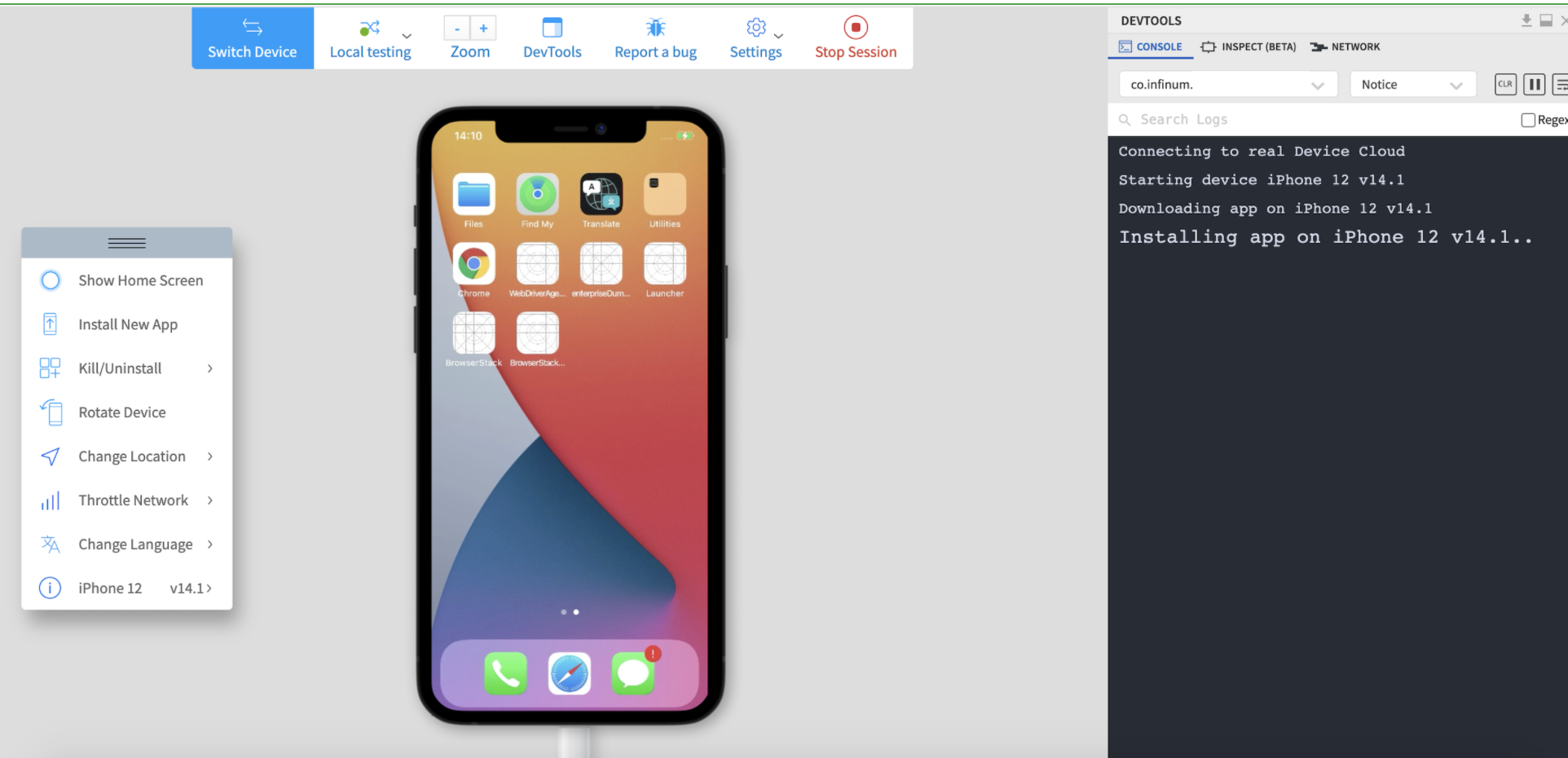Select the Switch Device toolbar icon
The image size is (1568, 758).
(252, 27)
